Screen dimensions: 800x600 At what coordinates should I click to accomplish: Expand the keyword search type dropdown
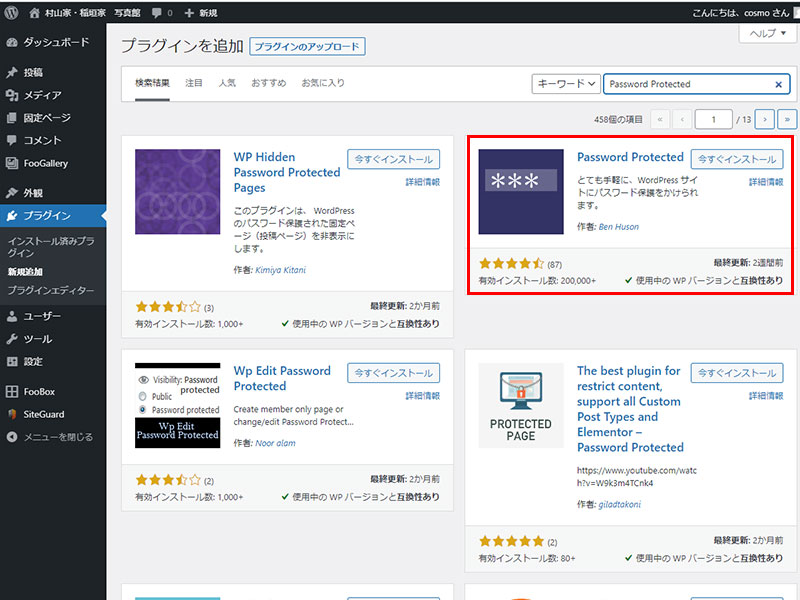coord(566,85)
